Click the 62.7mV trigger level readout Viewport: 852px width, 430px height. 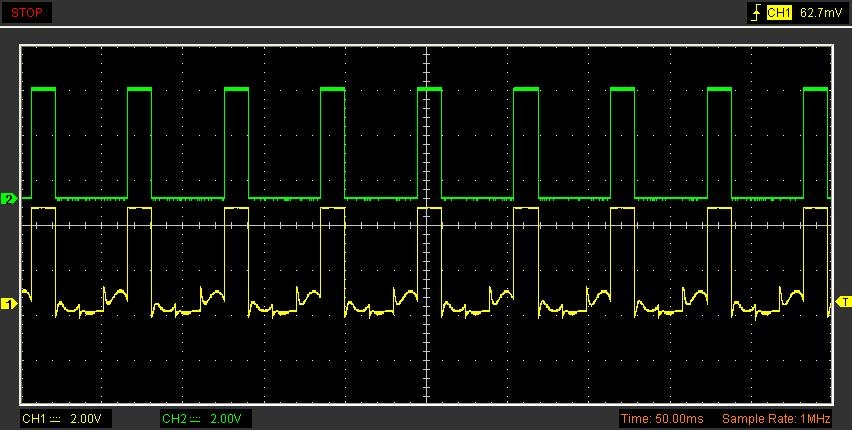tap(820, 13)
